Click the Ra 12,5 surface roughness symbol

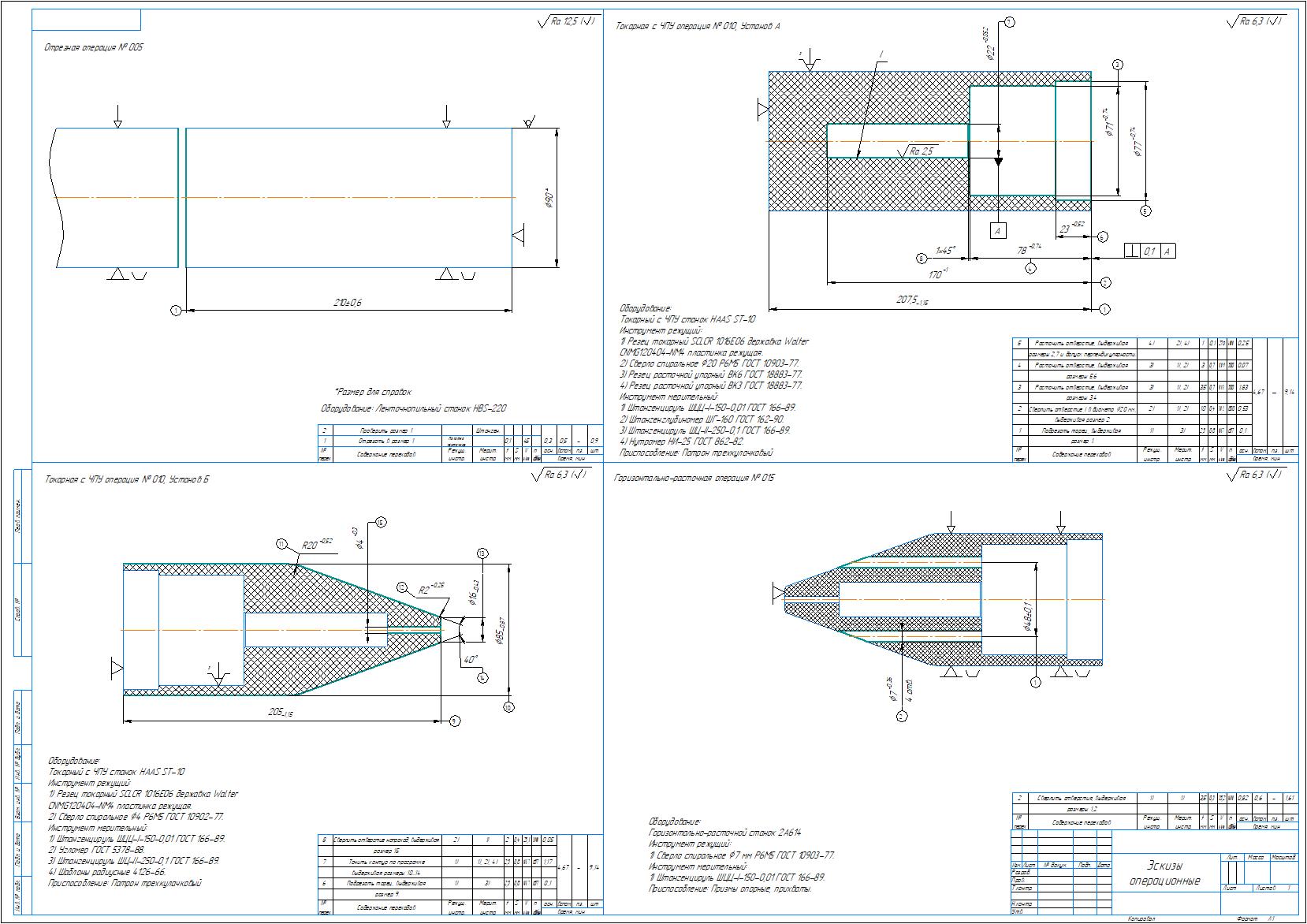click(566, 22)
